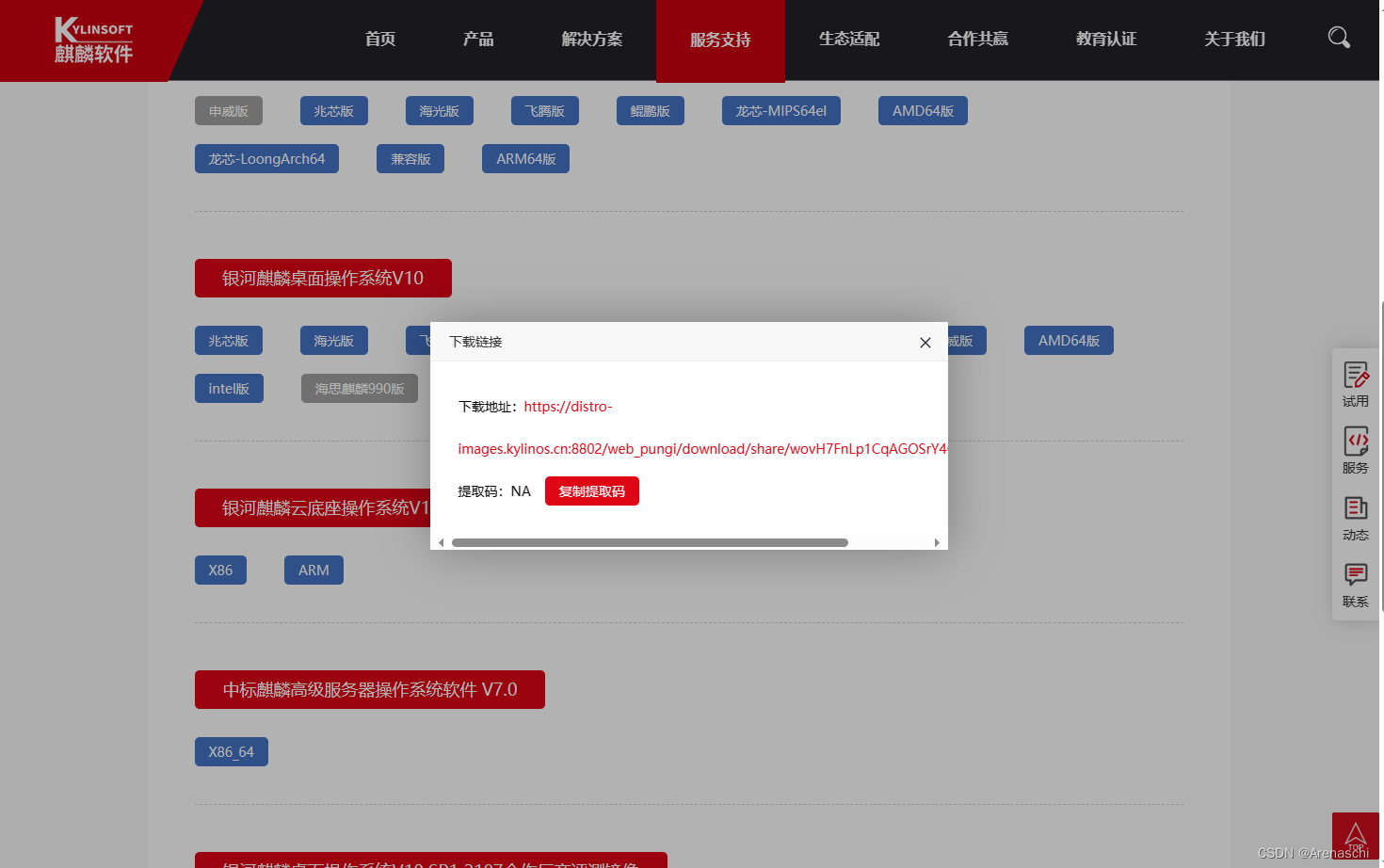Click the 银河麒麟桌面操作系统V10 heading
This screenshot has height=868, width=1384.
pos(323,279)
